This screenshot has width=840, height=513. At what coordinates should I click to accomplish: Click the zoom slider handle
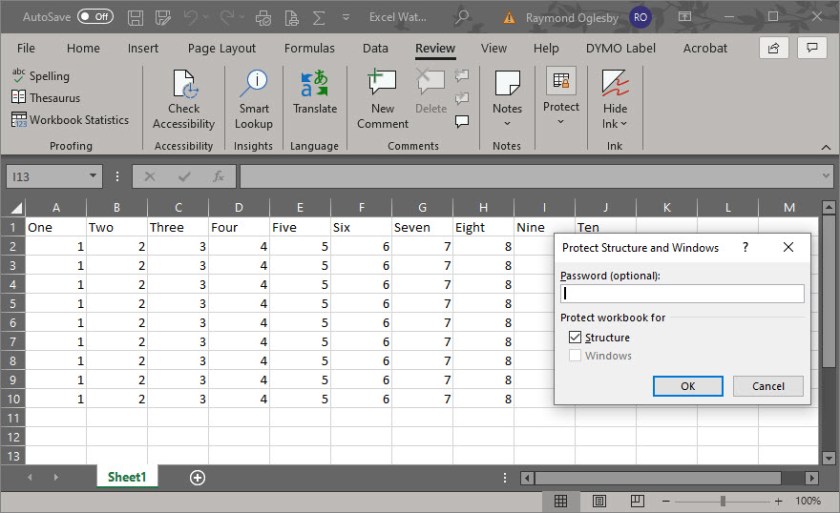tap(723, 501)
